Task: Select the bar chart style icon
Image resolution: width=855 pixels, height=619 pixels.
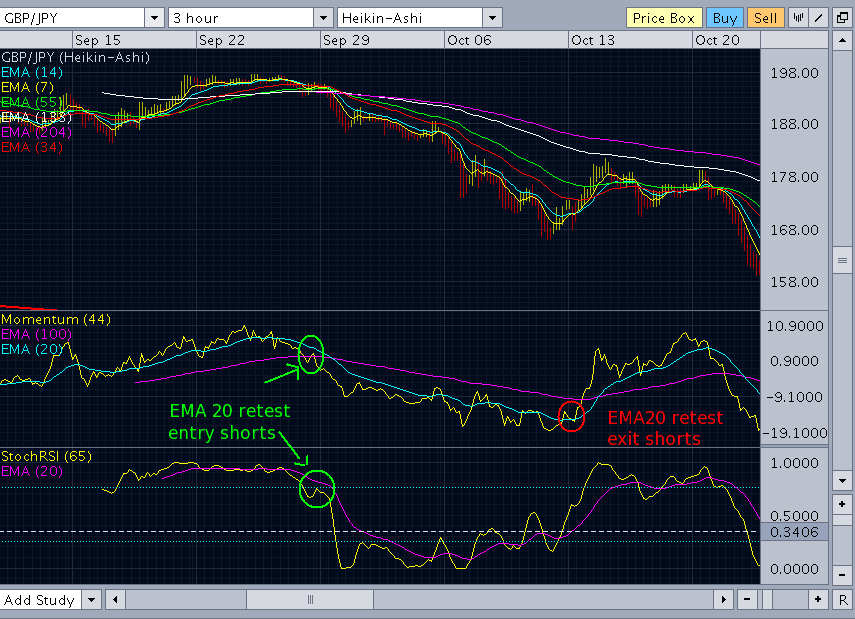Action: tap(798, 18)
